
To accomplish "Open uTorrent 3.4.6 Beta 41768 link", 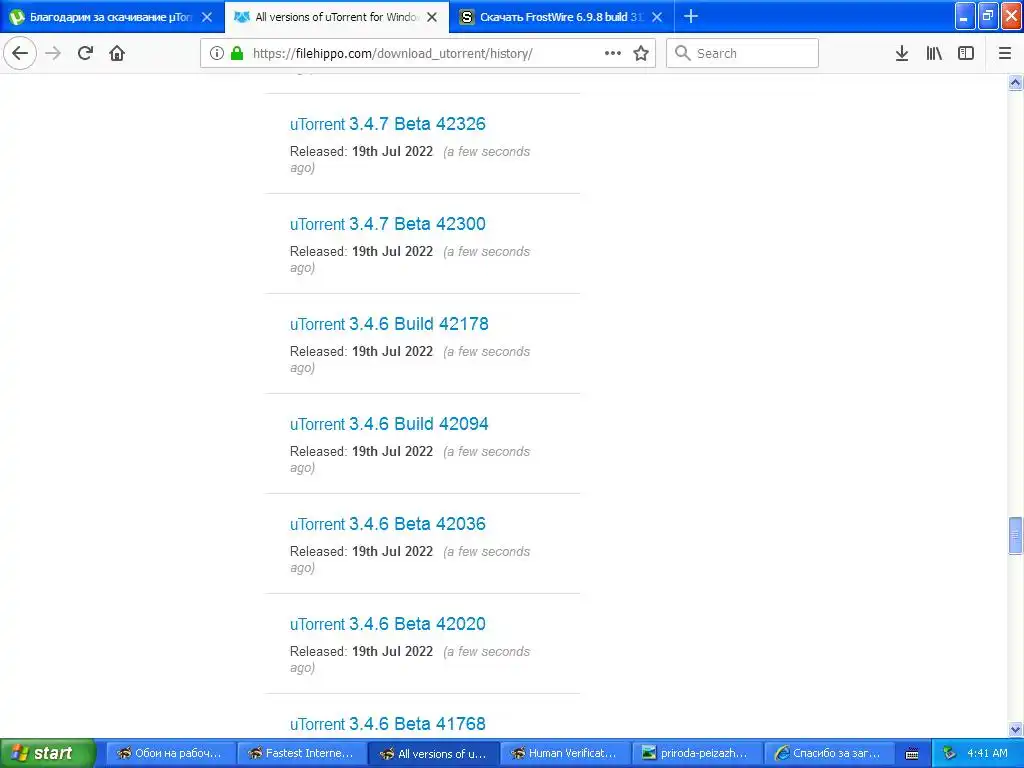I will (x=388, y=723).
